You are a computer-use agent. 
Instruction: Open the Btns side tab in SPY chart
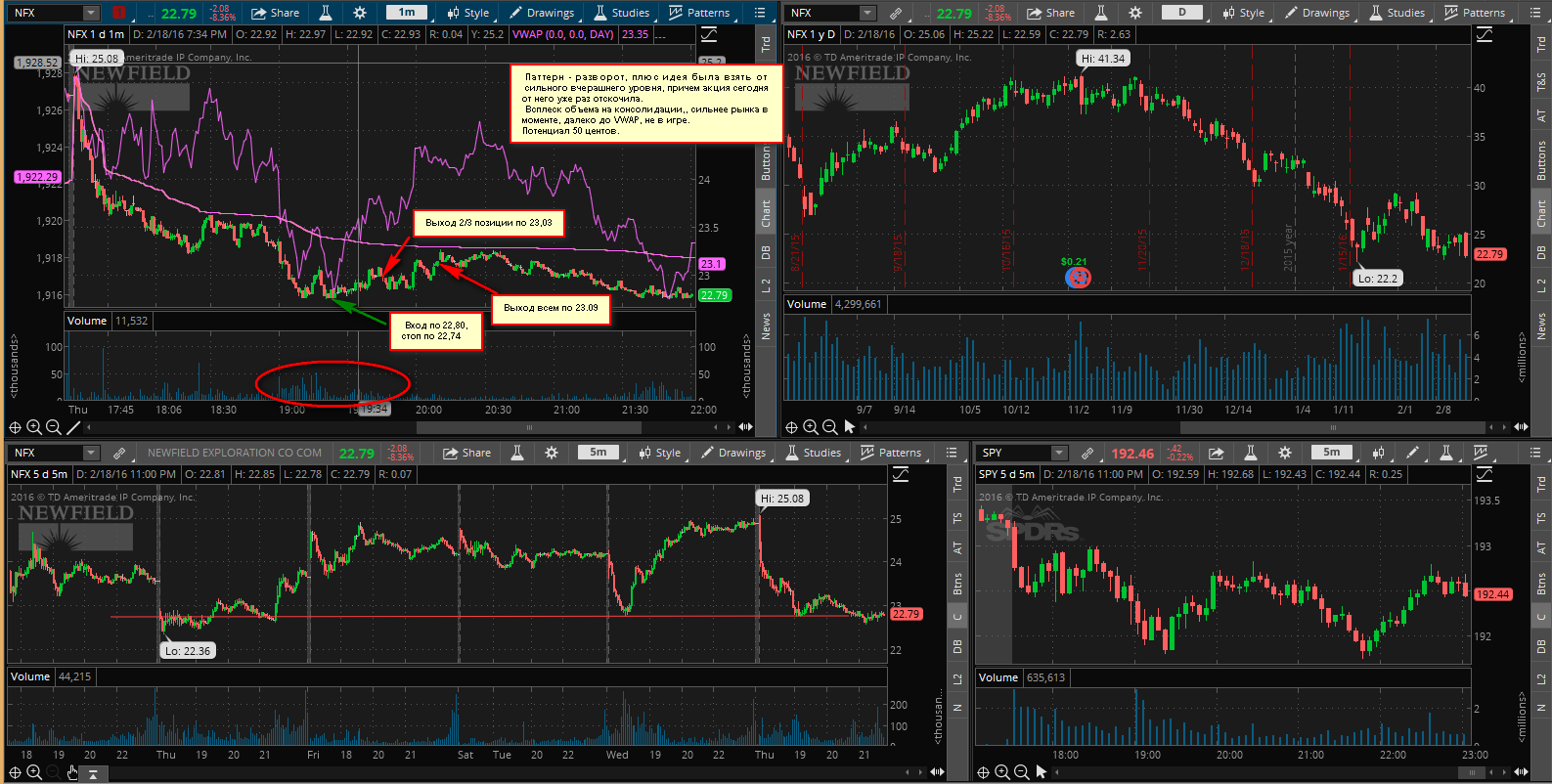coord(1541,585)
